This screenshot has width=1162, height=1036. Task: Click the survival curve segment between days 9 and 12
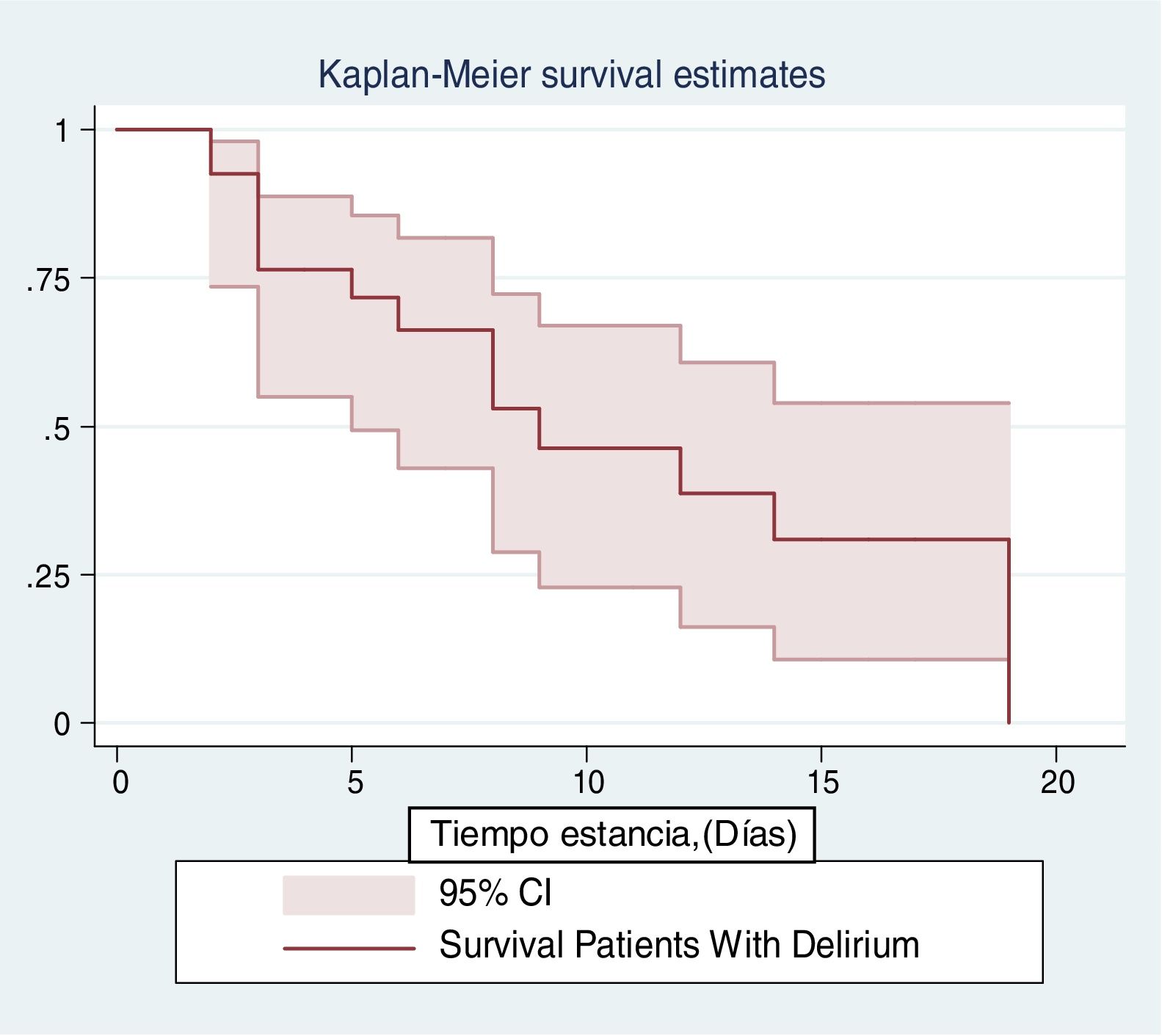[x=609, y=448]
